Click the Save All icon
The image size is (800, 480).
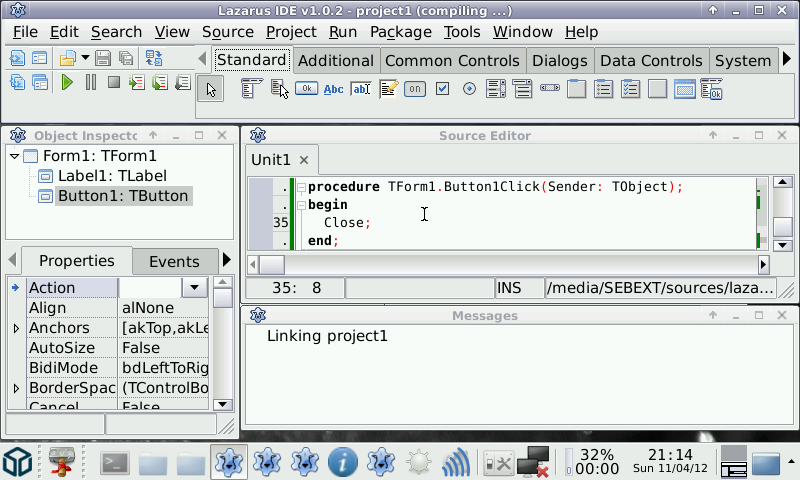[x=126, y=58]
